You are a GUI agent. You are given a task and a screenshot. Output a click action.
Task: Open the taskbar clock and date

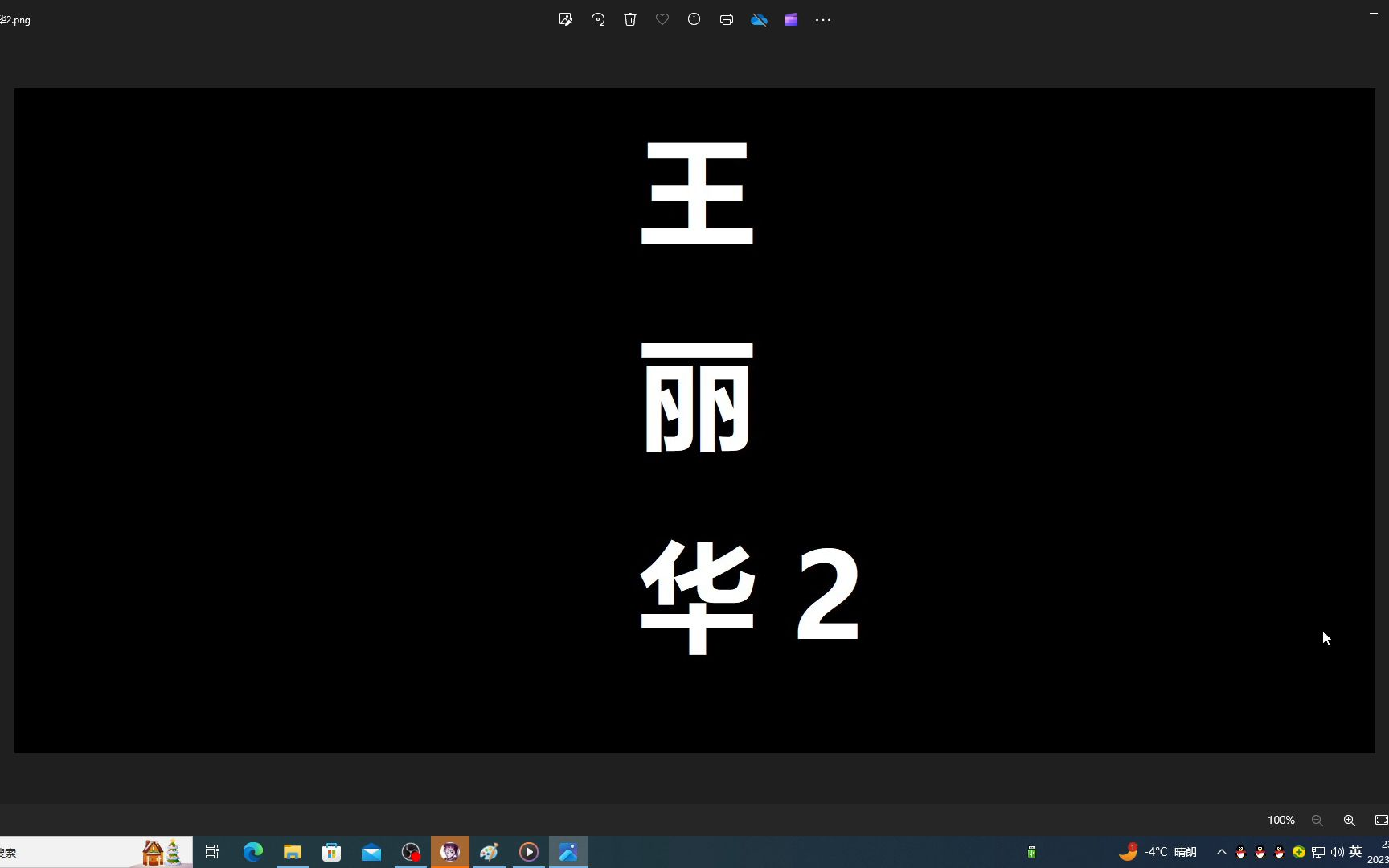[x=1379, y=852]
